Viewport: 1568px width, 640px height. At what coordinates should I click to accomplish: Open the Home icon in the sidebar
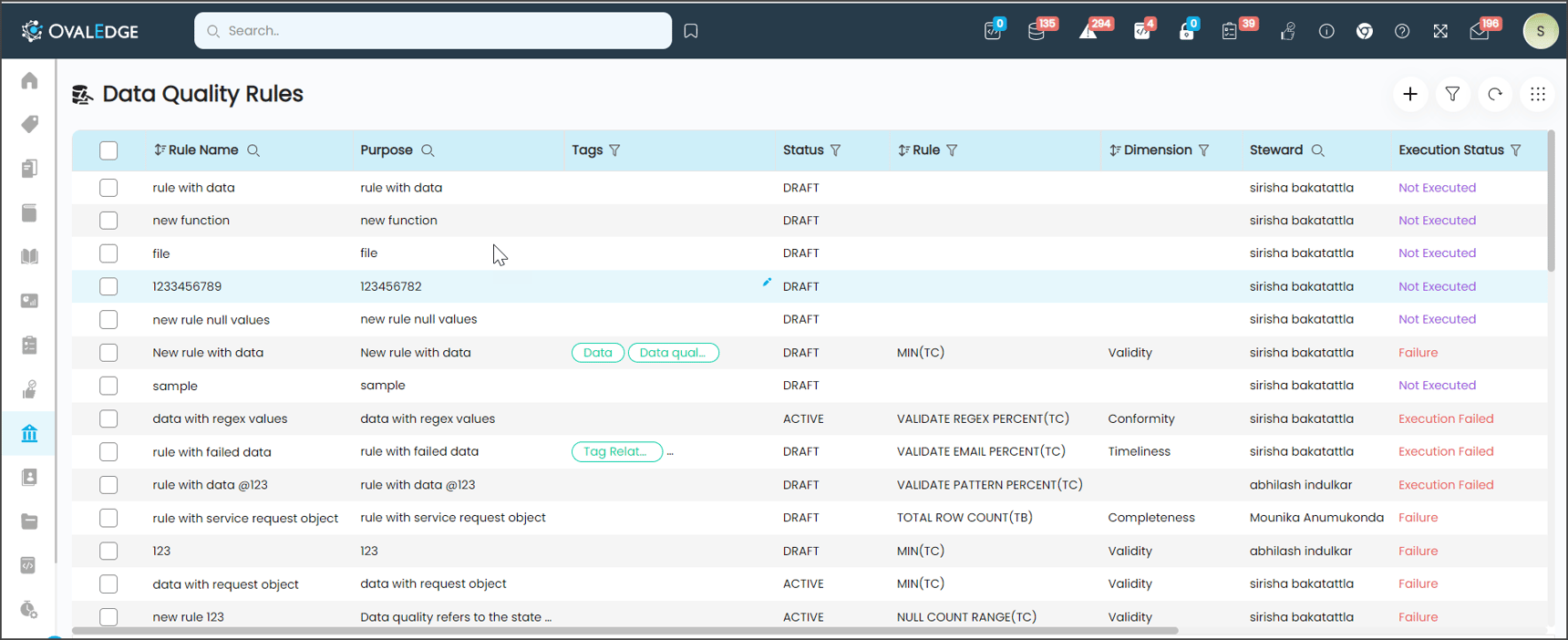pos(30,80)
